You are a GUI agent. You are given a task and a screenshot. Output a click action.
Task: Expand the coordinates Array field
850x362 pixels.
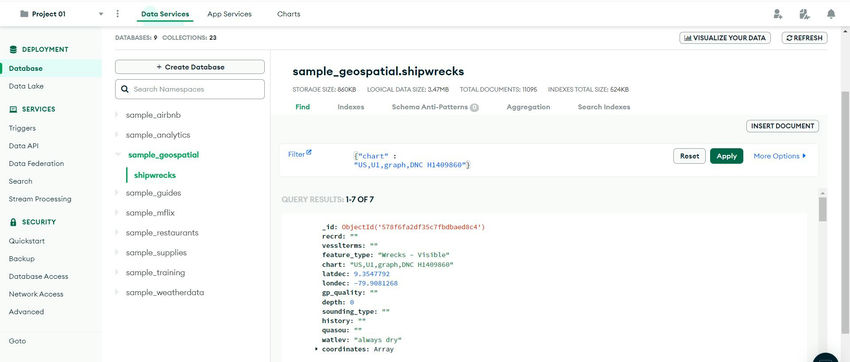[317, 350]
